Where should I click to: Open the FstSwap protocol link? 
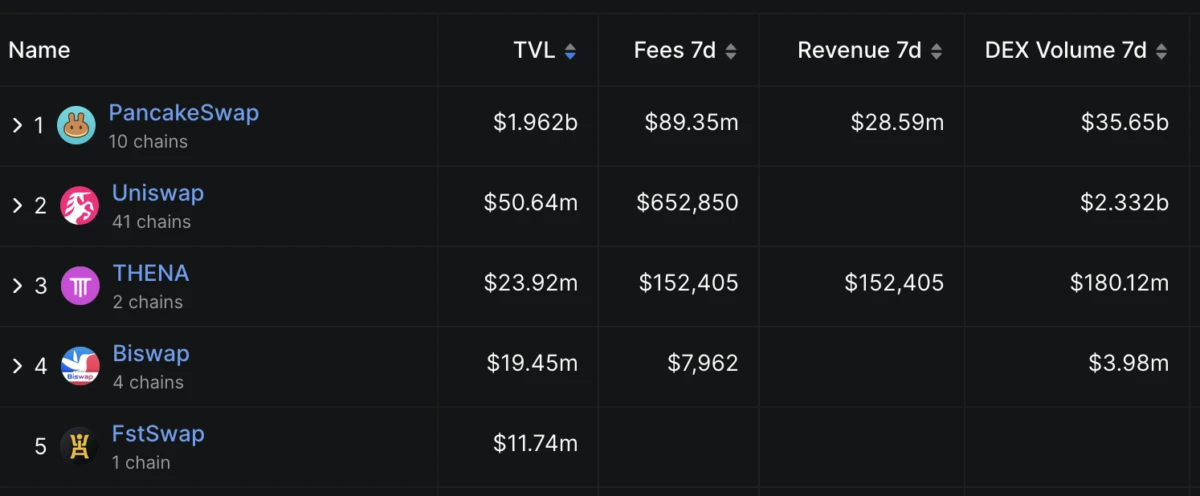click(x=158, y=434)
